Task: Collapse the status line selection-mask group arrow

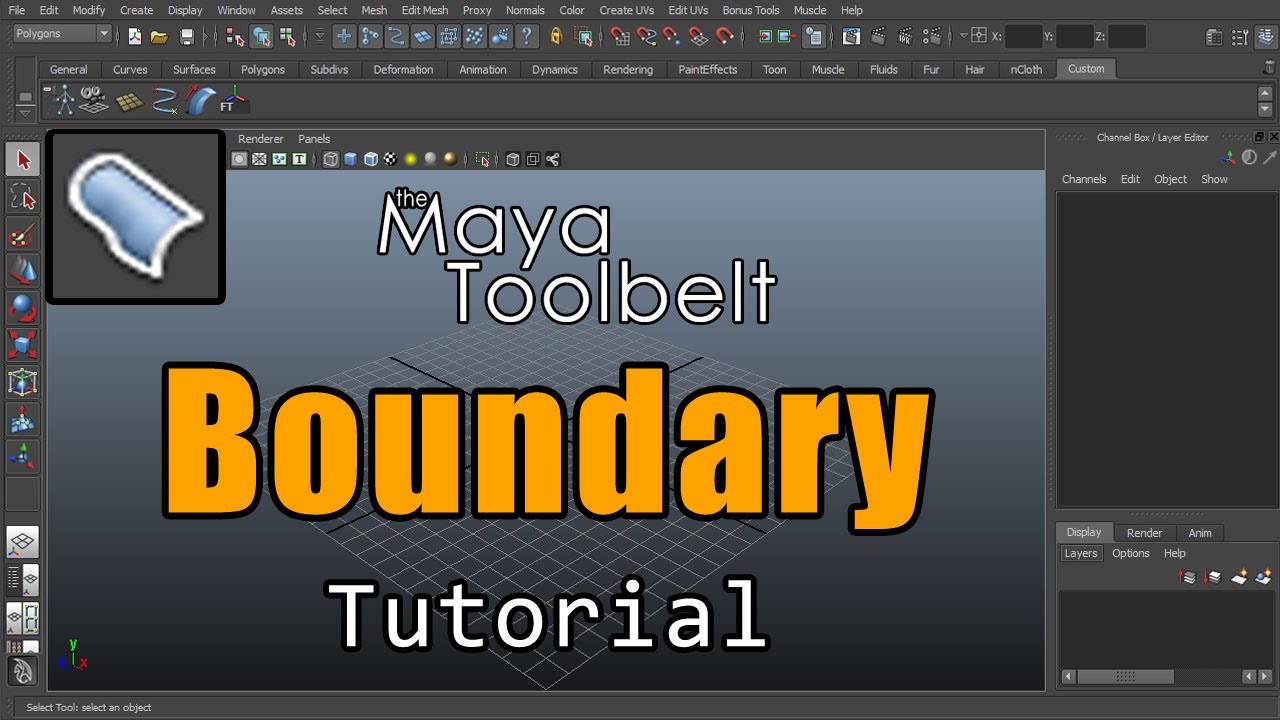Action: pos(320,37)
